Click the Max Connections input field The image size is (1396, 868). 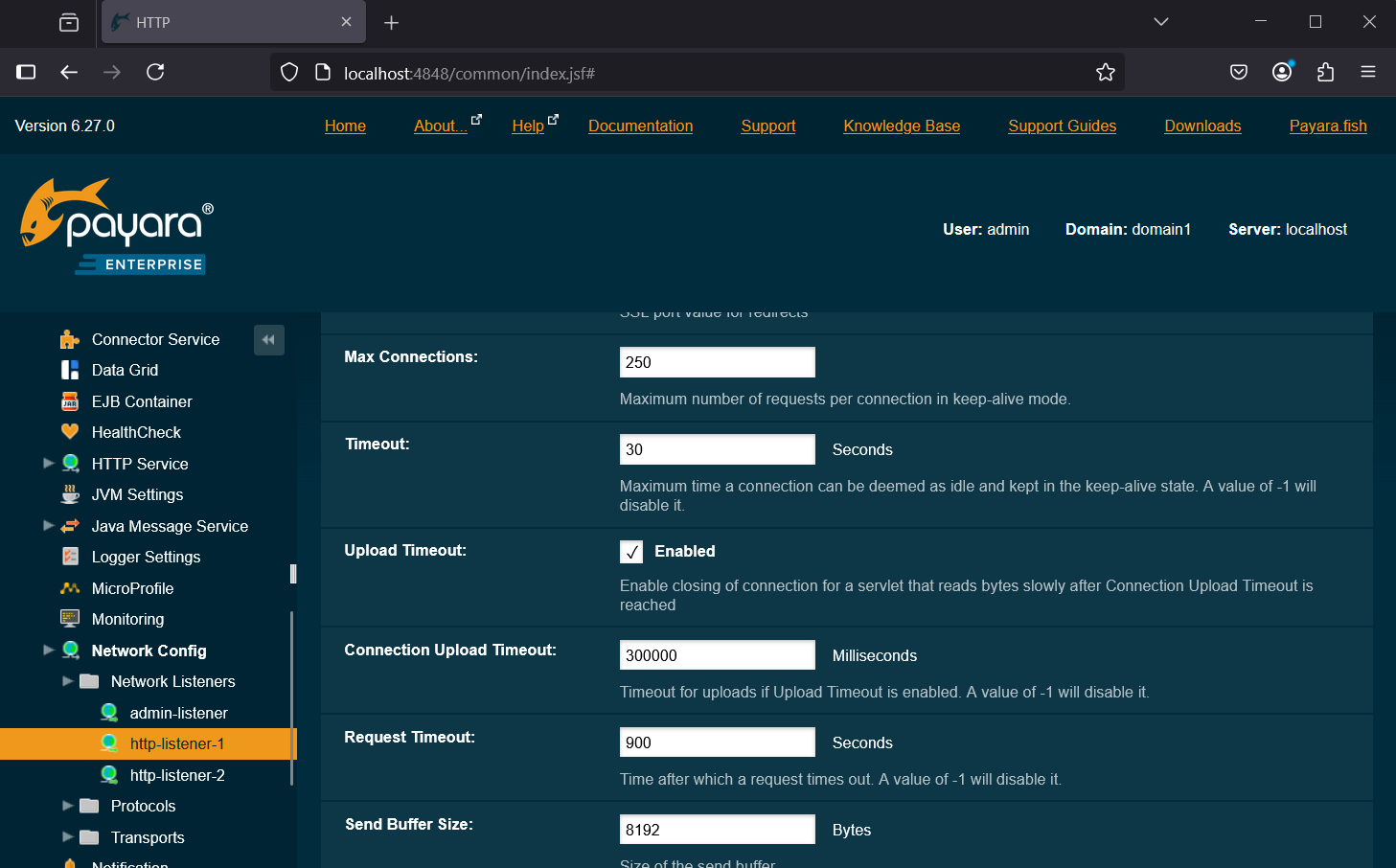[x=718, y=362]
